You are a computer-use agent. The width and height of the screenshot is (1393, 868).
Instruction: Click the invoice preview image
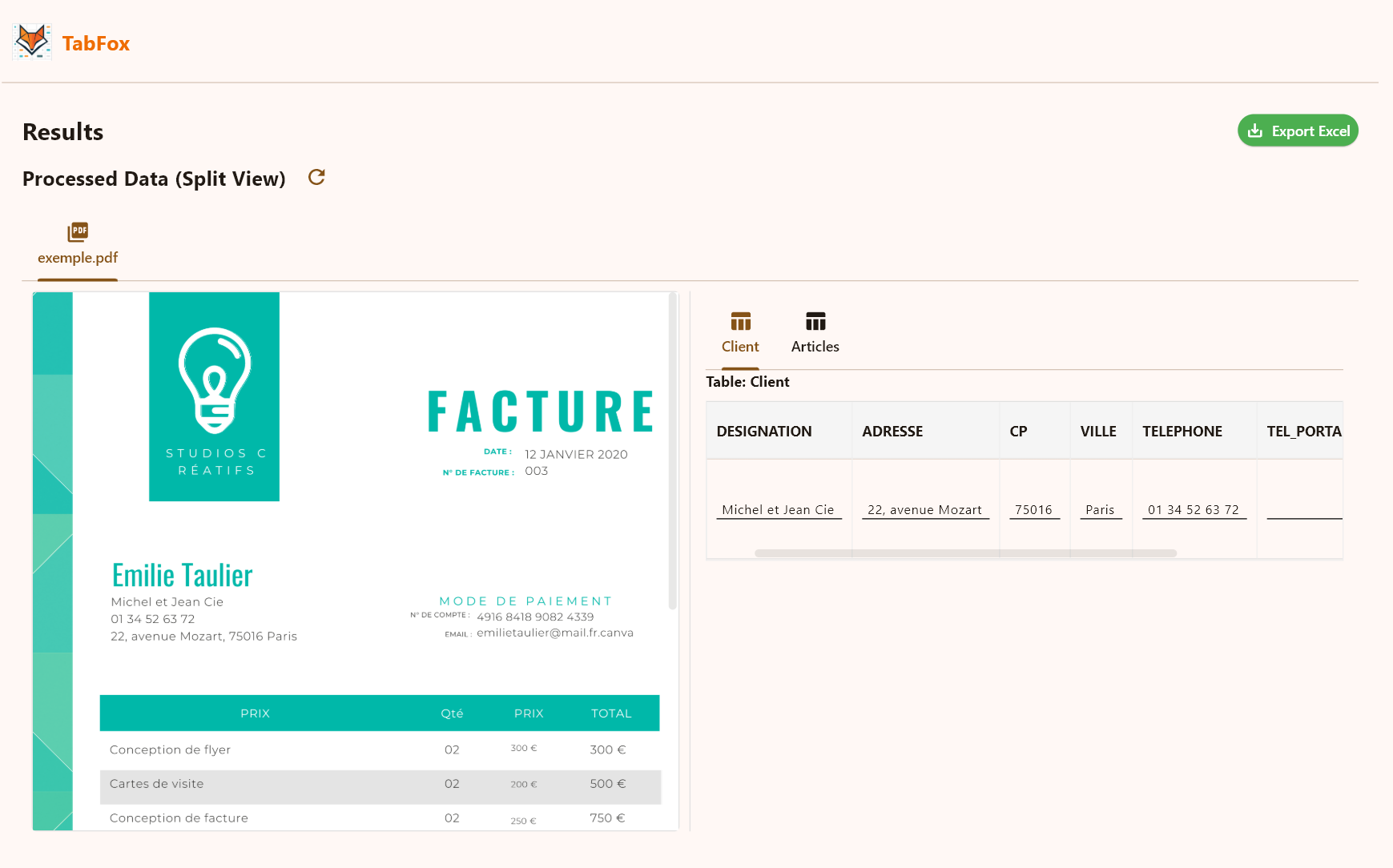point(352,561)
